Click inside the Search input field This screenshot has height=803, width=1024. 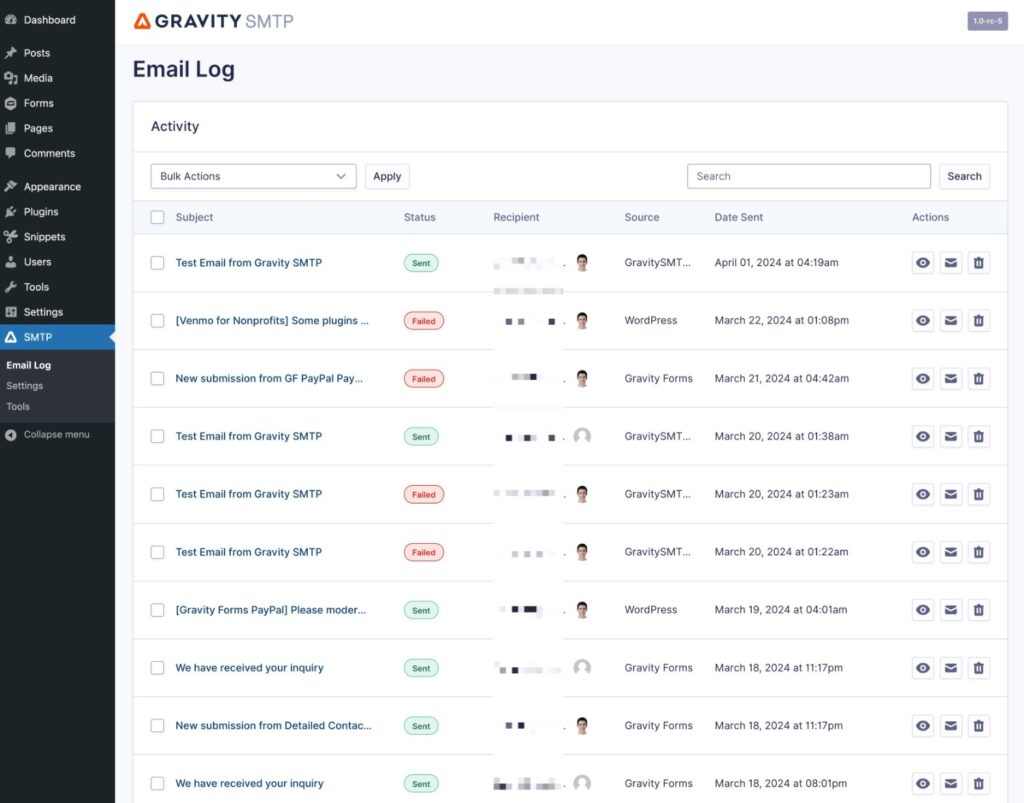pos(808,176)
